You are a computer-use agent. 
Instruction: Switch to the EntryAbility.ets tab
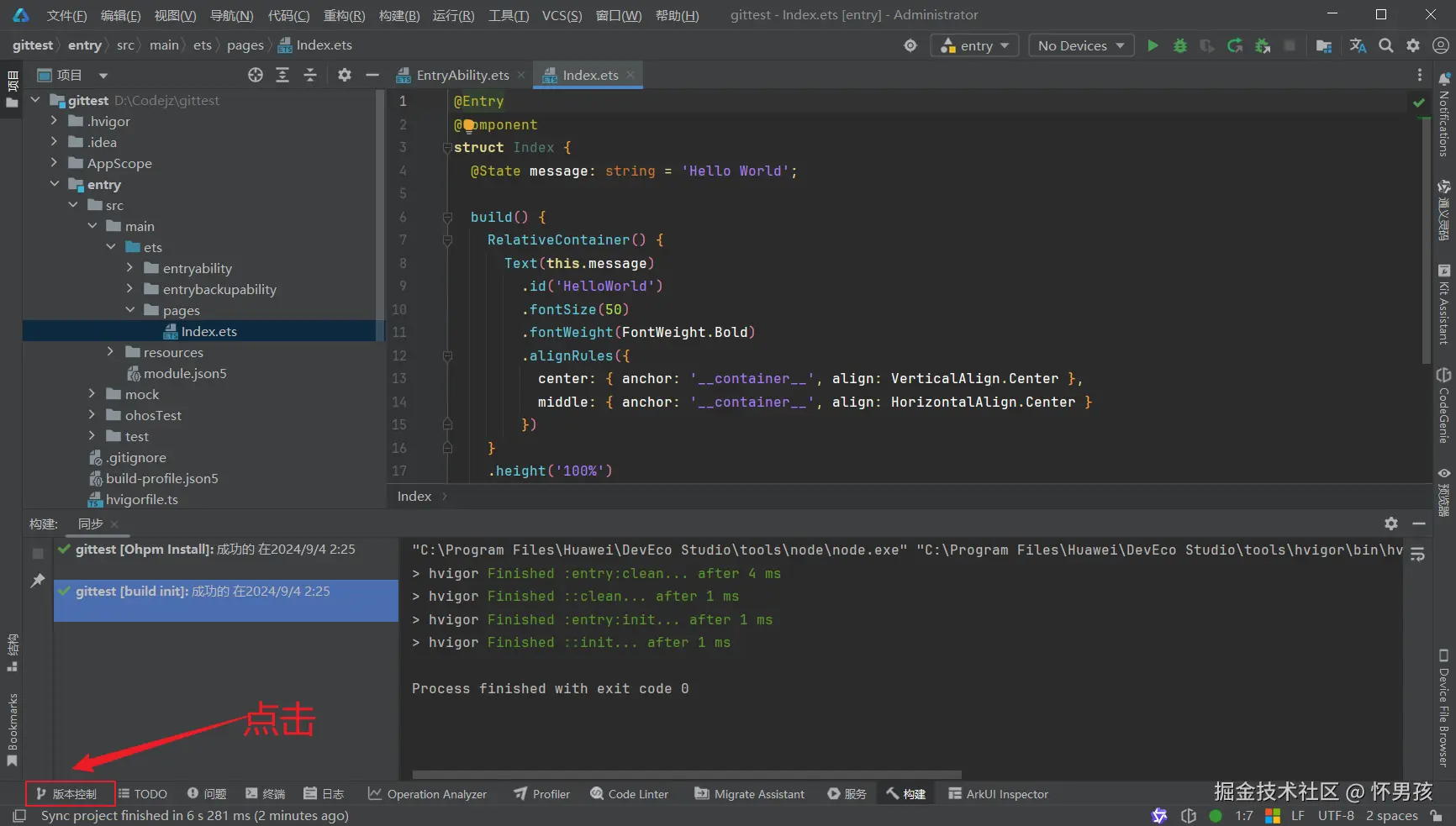tap(462, 76)
